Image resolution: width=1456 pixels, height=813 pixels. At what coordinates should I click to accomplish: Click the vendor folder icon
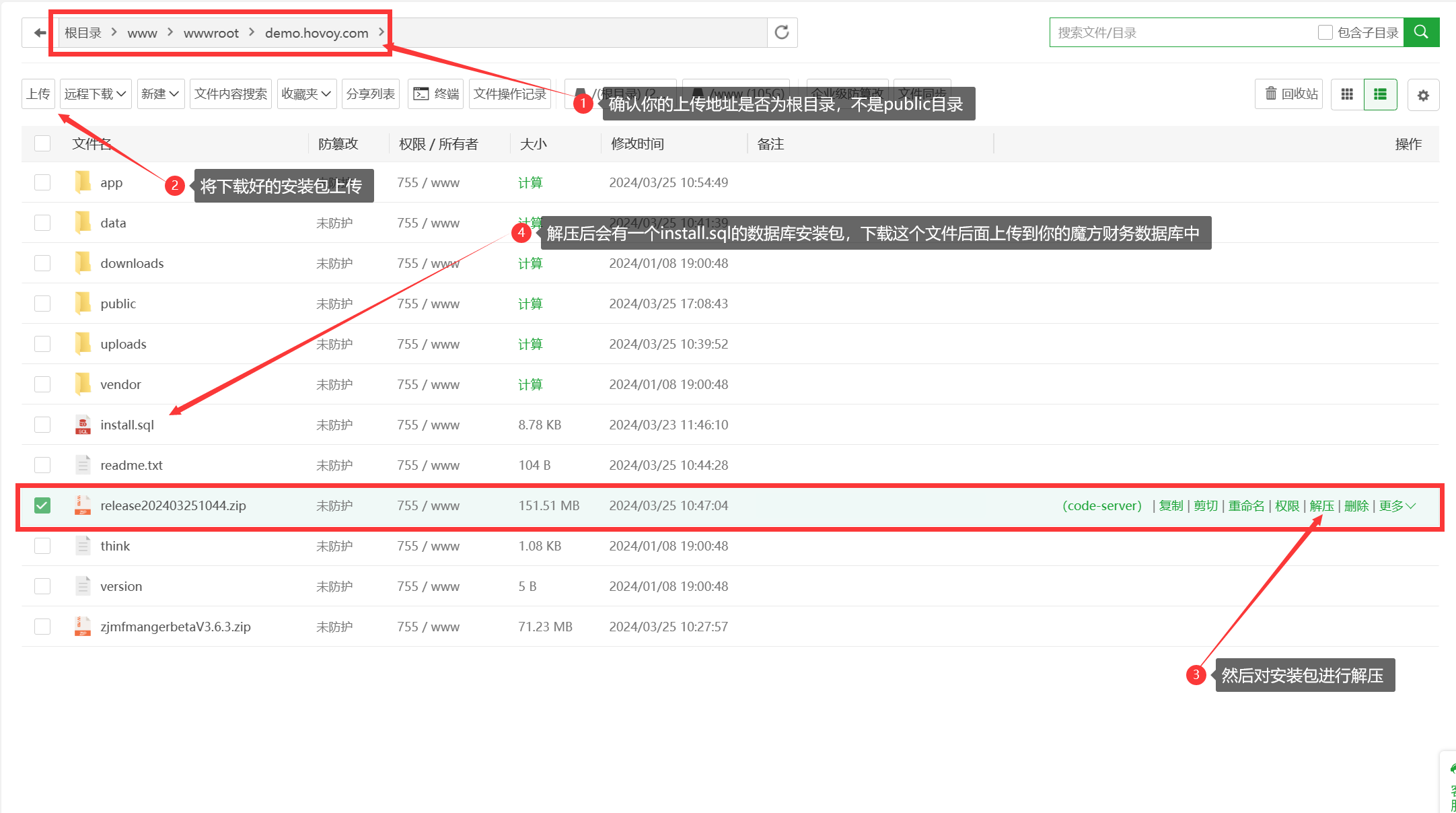(83, 384)
